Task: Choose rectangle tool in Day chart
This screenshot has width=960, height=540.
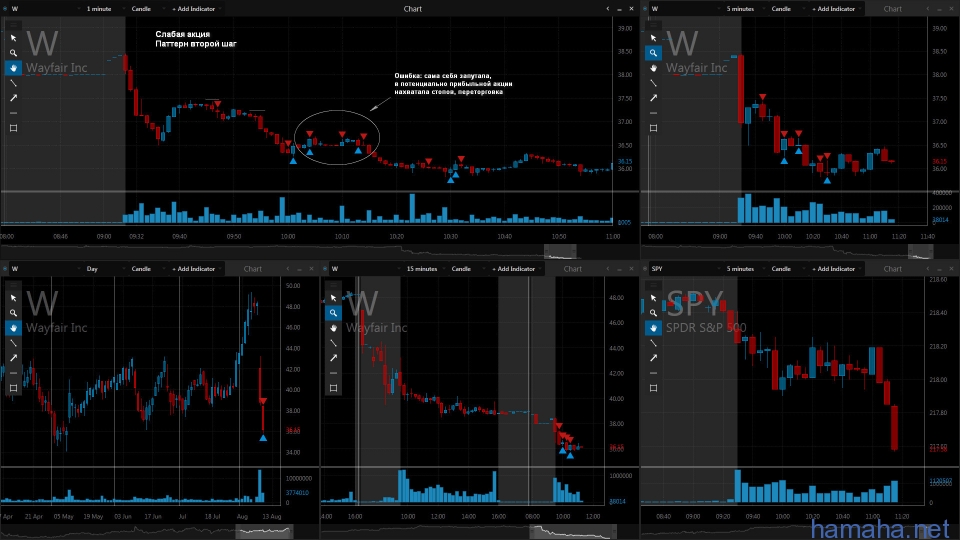Action: pos(13,388)
